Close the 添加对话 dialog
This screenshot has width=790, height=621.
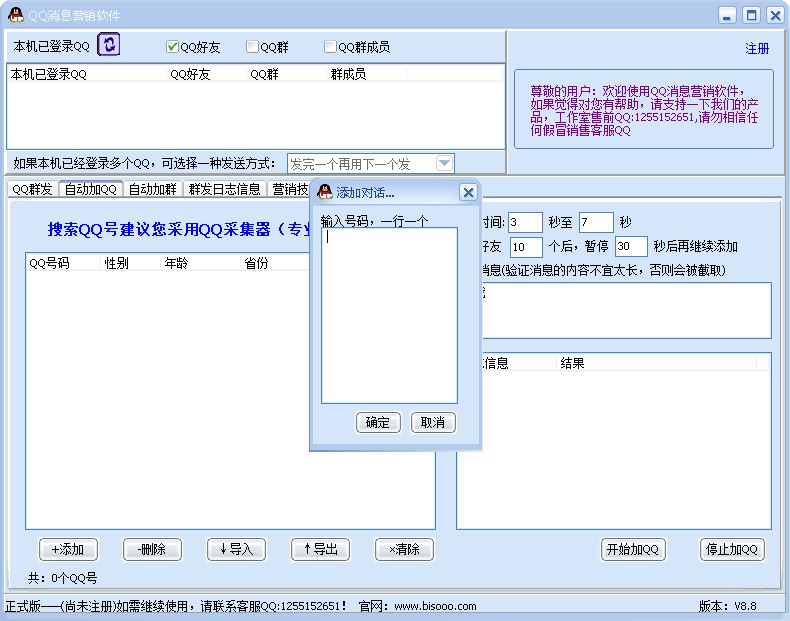[468, 192]
